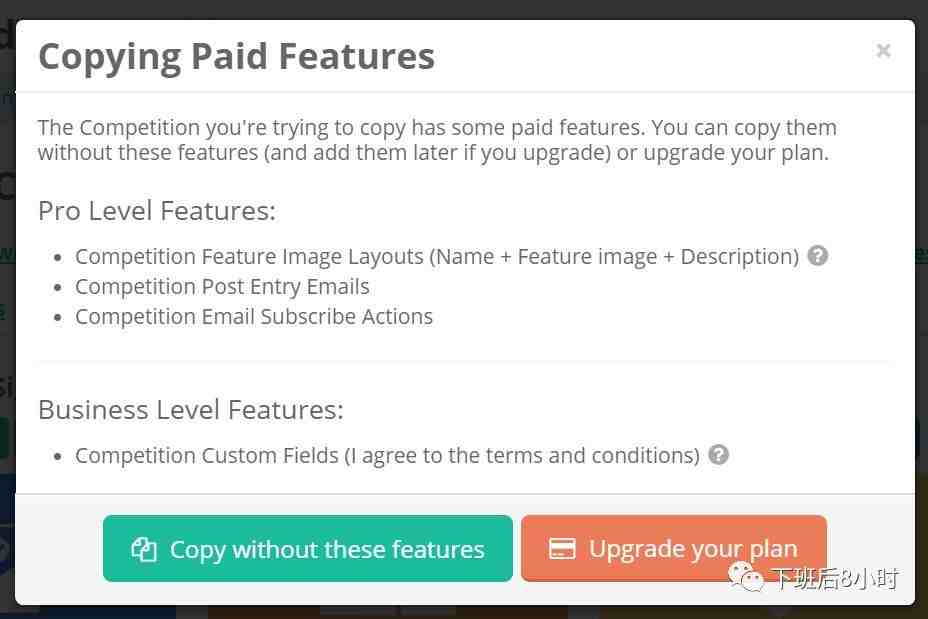The width and height of the screenshot is (928, 619).
Task: Select Competition Email Subscribe Actions item
Action: (254, 317)
